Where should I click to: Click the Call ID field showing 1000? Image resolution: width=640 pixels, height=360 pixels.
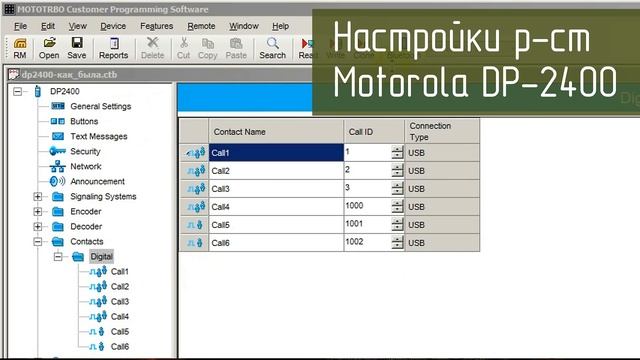point(368,206)
